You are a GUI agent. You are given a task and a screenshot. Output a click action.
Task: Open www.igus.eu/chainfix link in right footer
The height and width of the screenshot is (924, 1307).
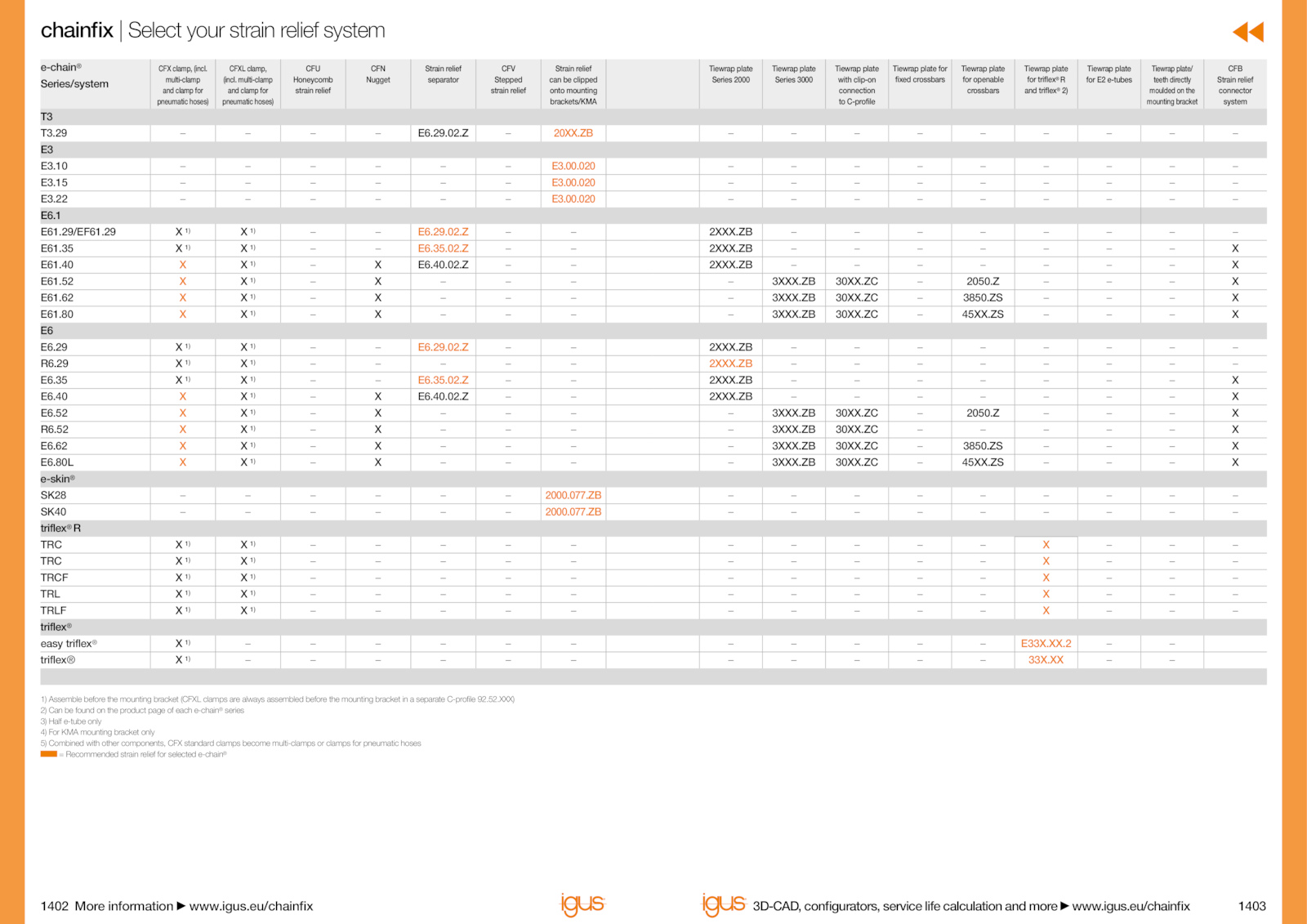(1131, 906)
